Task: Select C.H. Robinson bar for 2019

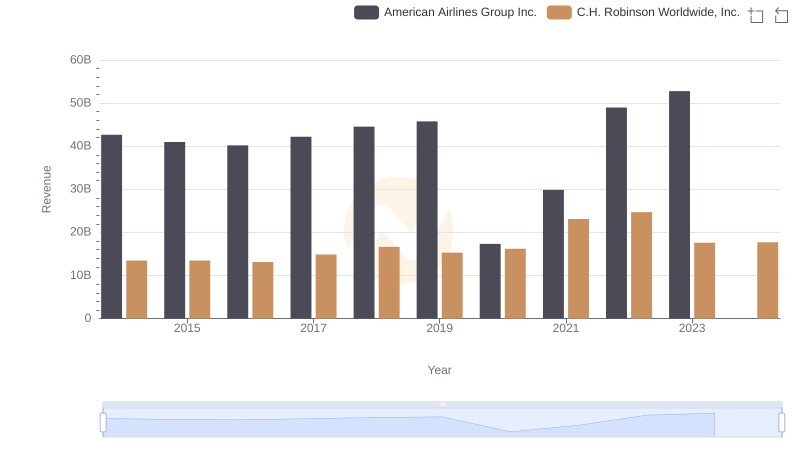Action: (452, 286)
